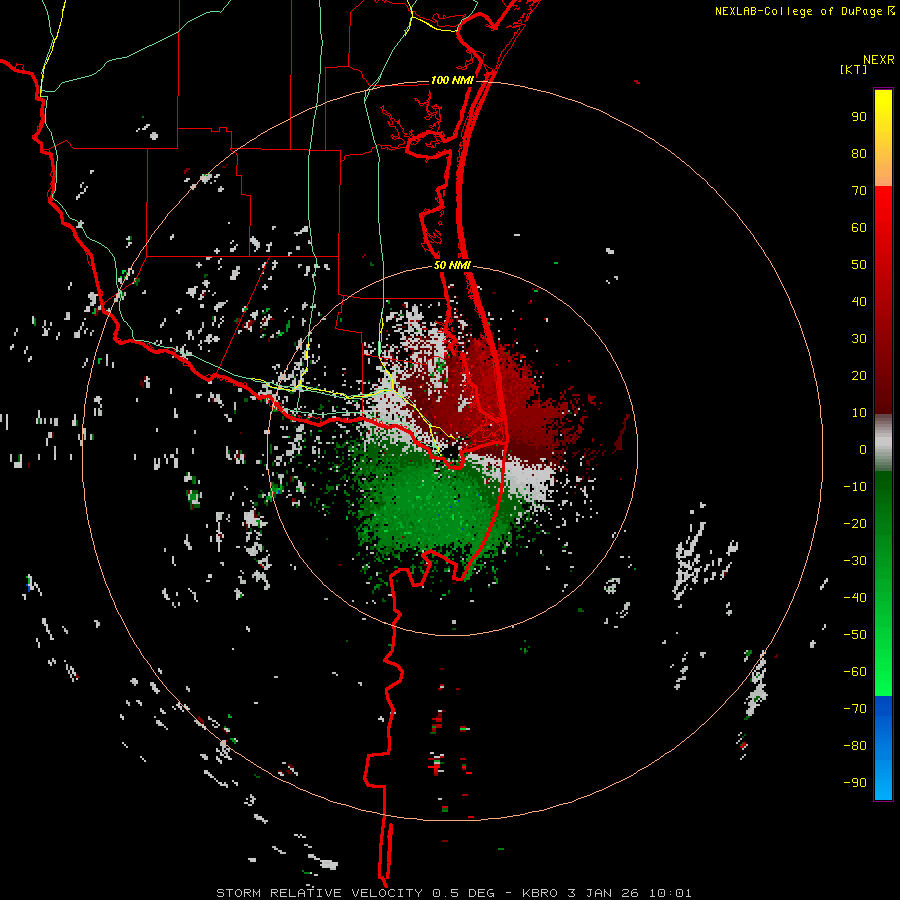Pick the gray zero-velocity color bar segment

tap(883, 443)
